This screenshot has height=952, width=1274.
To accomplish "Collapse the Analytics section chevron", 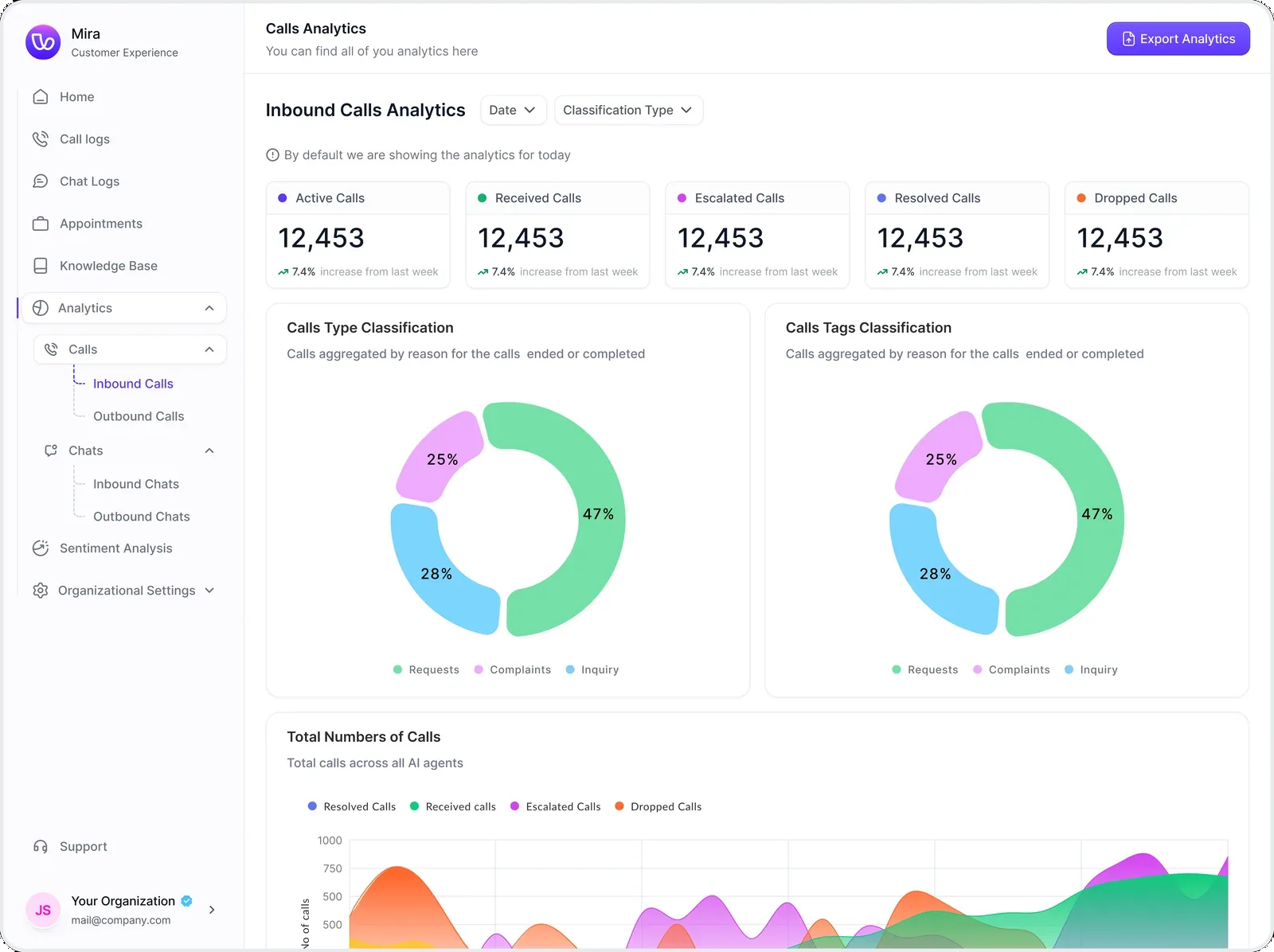I will (x=209, y=308).
